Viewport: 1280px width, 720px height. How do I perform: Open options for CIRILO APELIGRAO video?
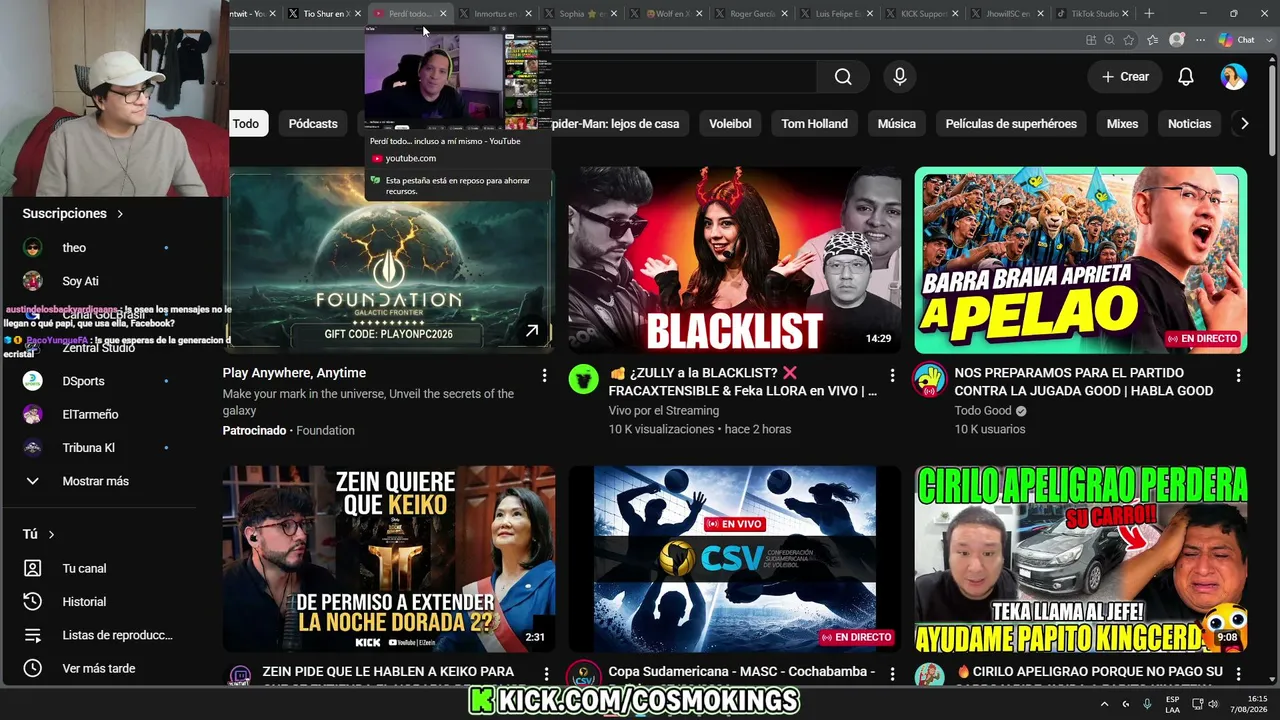point(1238,675)
